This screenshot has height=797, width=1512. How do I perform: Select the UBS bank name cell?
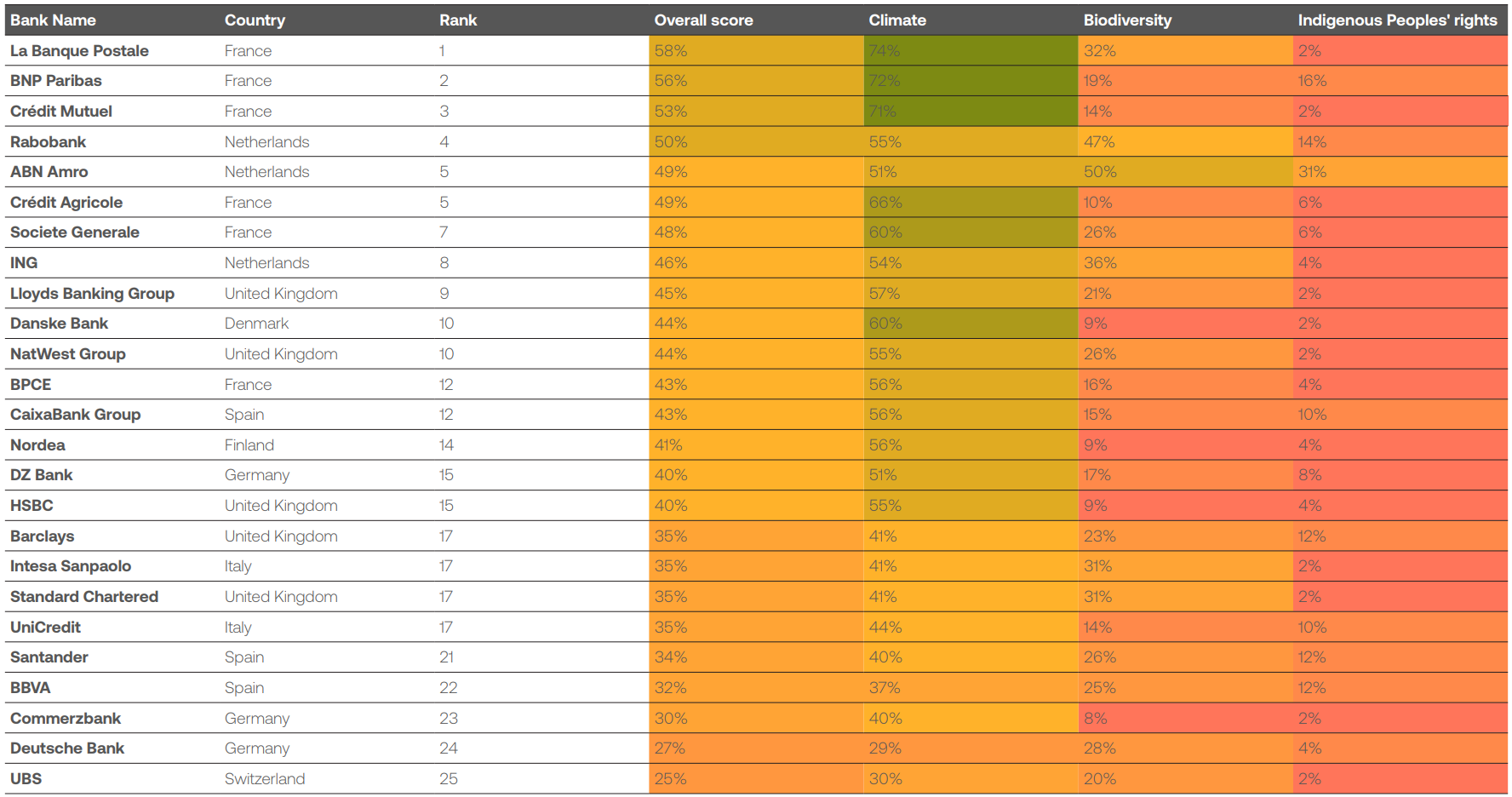pos(26,779)
